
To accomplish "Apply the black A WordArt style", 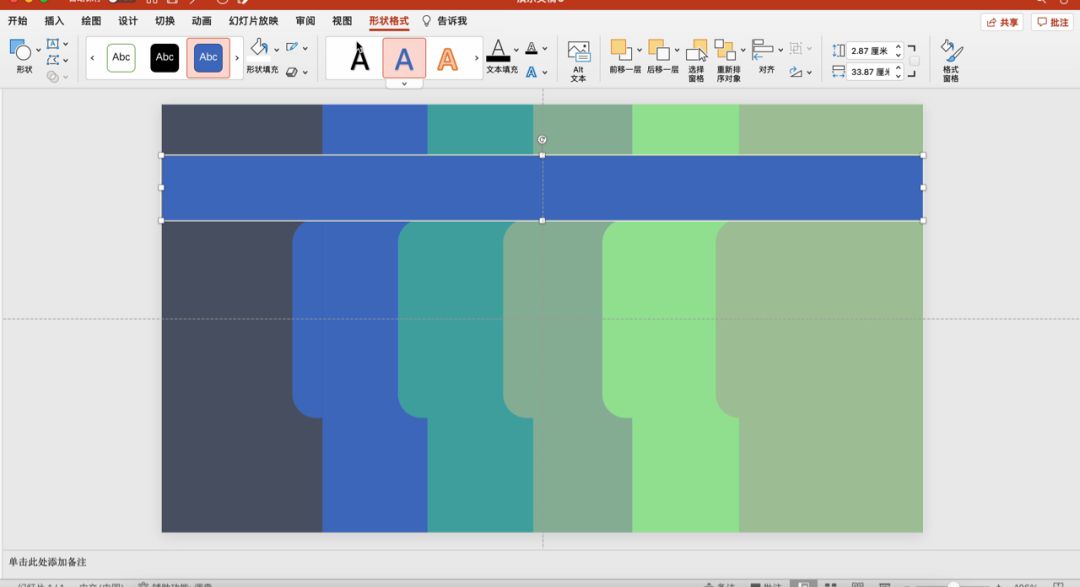I will [360, 59].
